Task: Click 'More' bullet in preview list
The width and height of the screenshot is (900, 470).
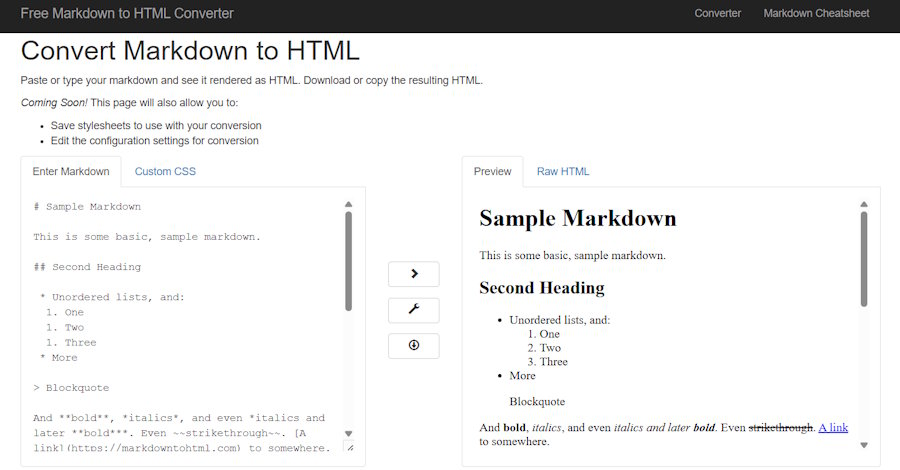Action: (522, 376)
